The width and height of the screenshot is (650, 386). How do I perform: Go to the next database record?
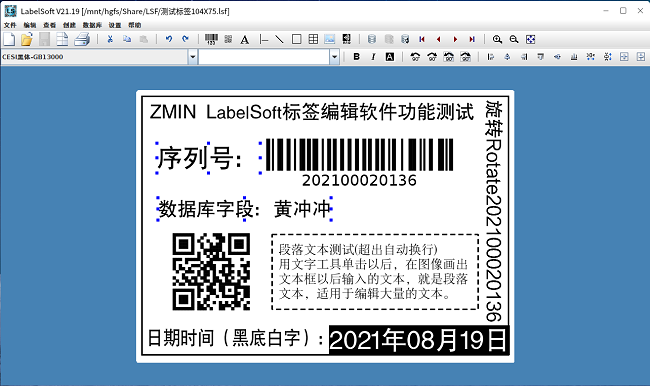pyautogui.click(x=455, y=39)
